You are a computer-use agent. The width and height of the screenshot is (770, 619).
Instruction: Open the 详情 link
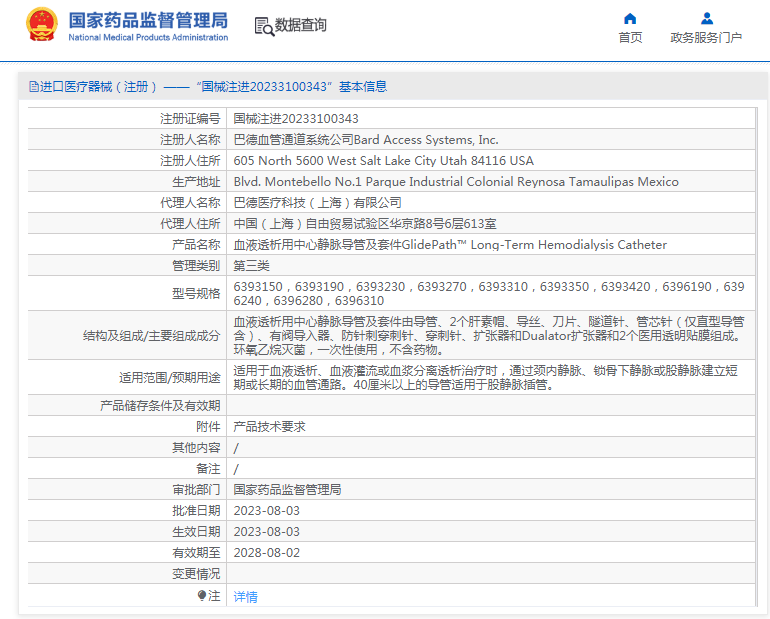pyautogui.click(x=245, y=596)
